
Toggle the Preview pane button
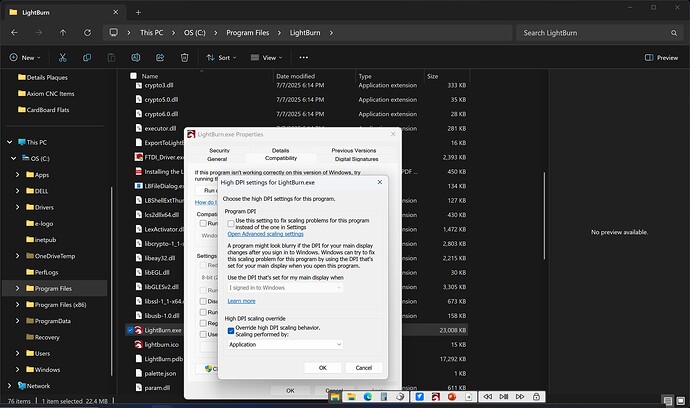pos(661,58)
